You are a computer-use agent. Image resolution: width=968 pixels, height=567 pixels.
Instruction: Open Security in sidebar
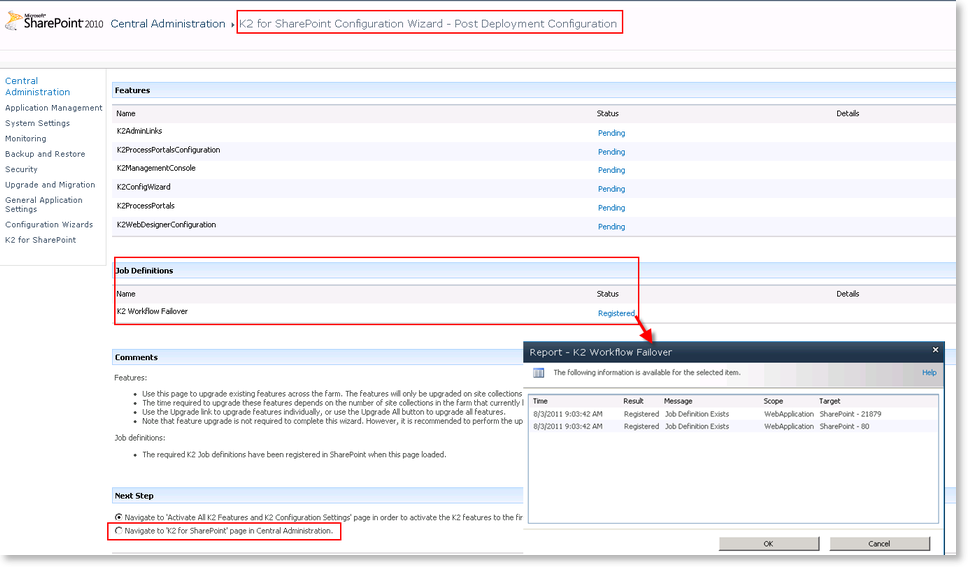pyautogui.click(x=22, y=169)
